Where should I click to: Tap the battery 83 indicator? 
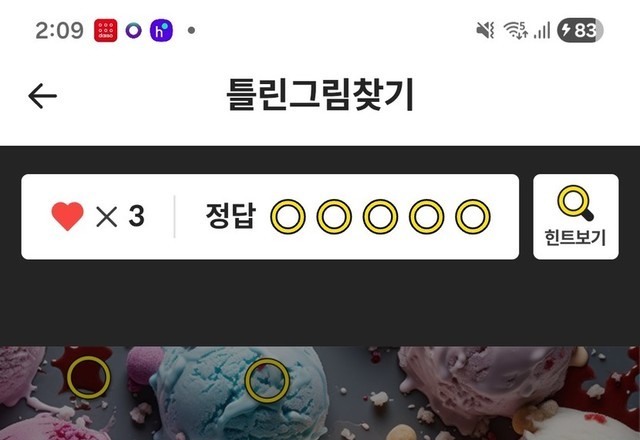(x=580, y=31)
